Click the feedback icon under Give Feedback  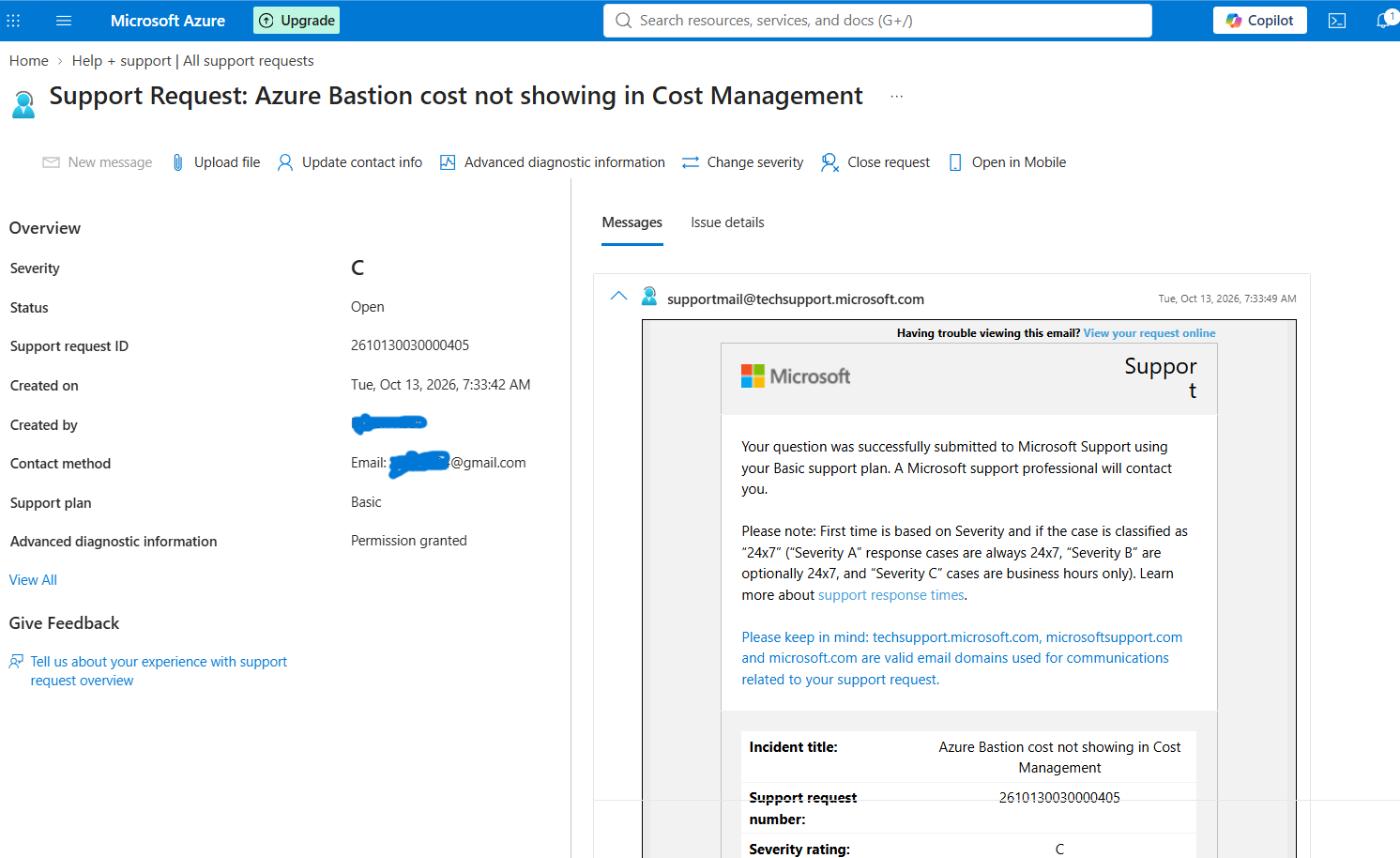click(16, 662)
